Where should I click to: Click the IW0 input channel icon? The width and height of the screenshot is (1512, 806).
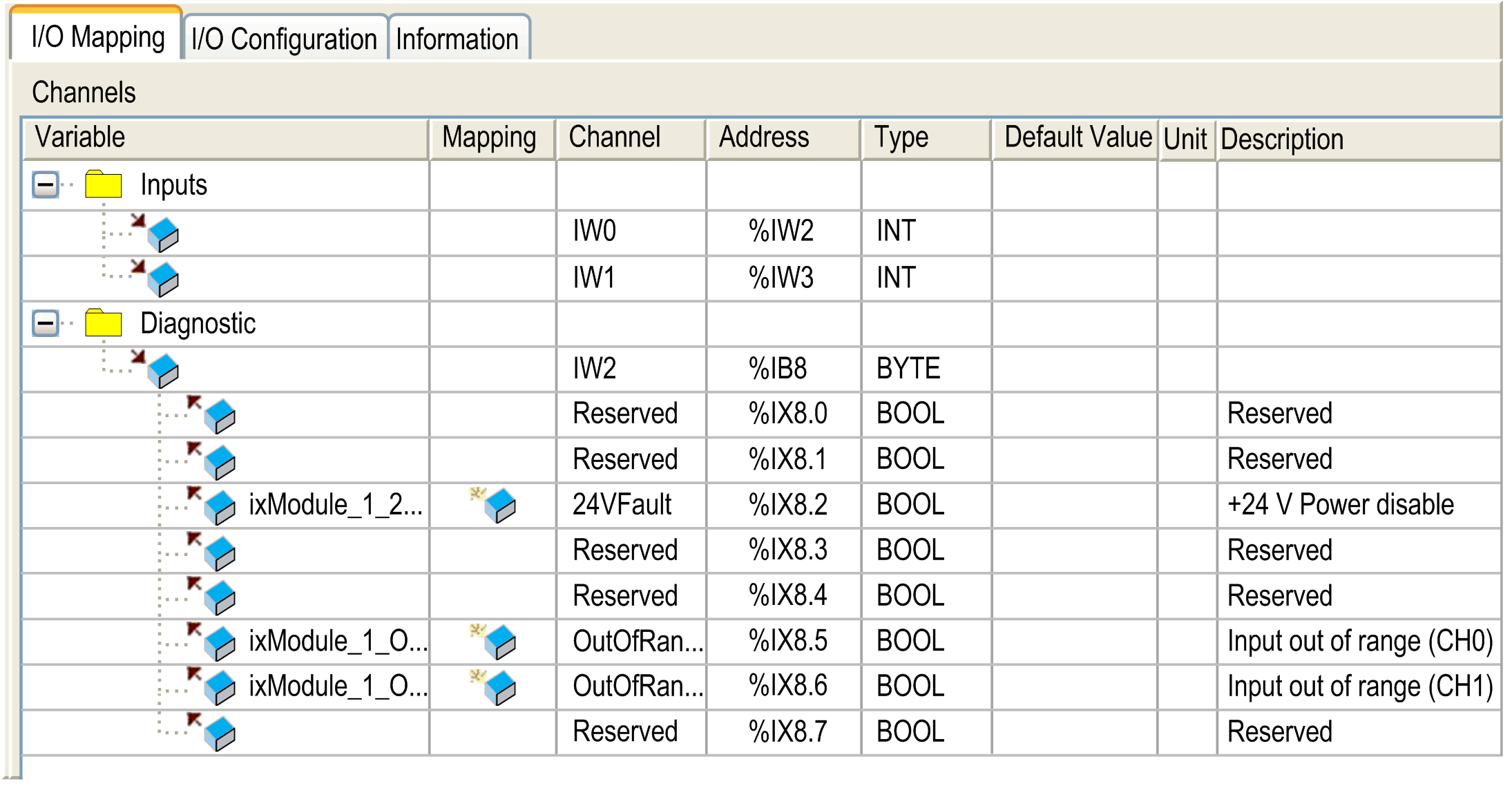point(162,235)
